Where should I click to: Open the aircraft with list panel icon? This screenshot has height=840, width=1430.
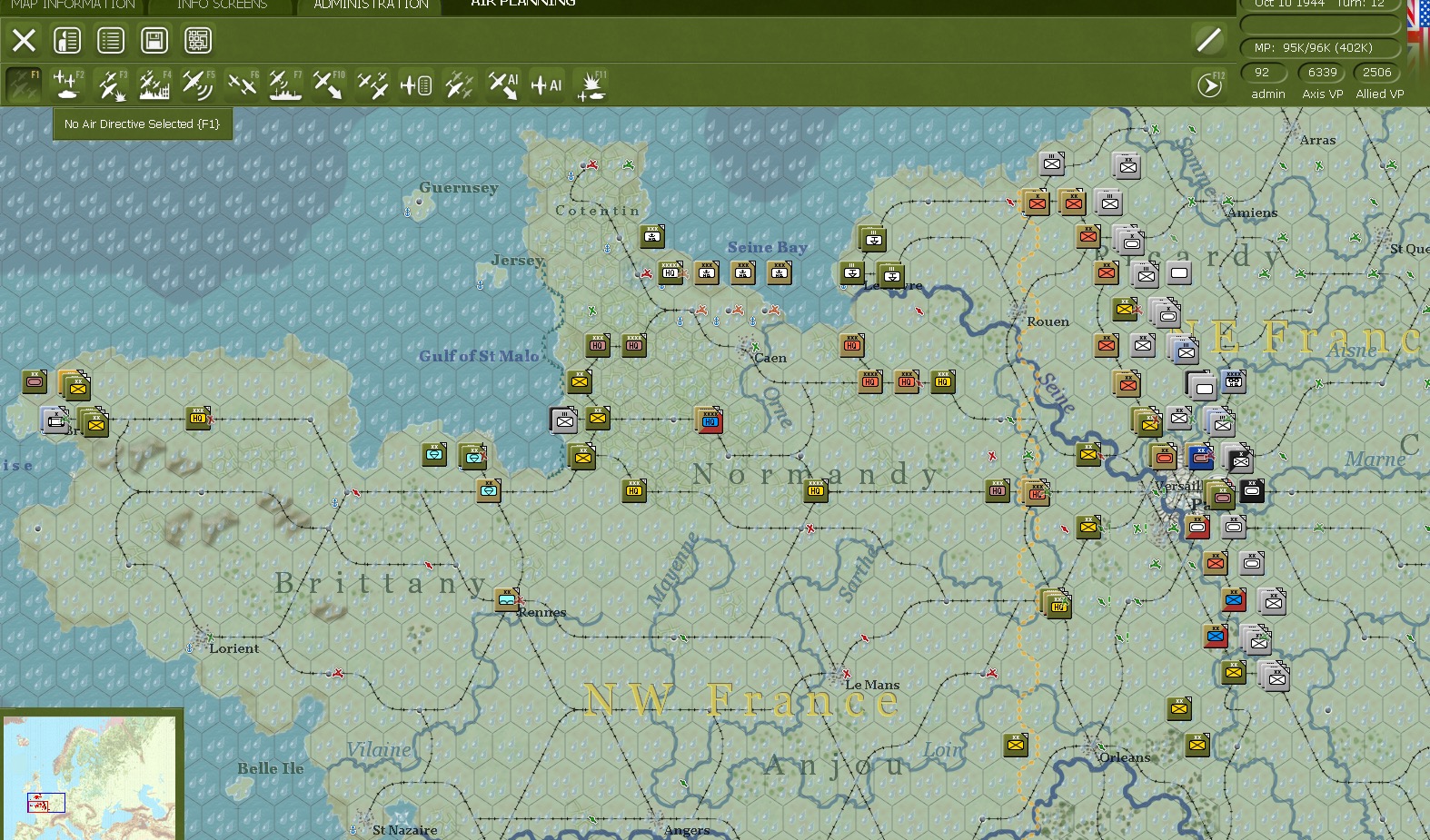click(x=416, y=84)
